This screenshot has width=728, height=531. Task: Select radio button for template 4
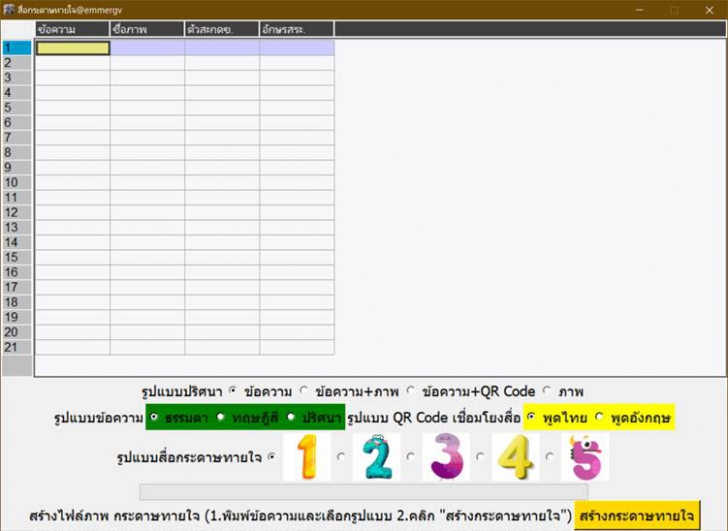click(481, 457)
